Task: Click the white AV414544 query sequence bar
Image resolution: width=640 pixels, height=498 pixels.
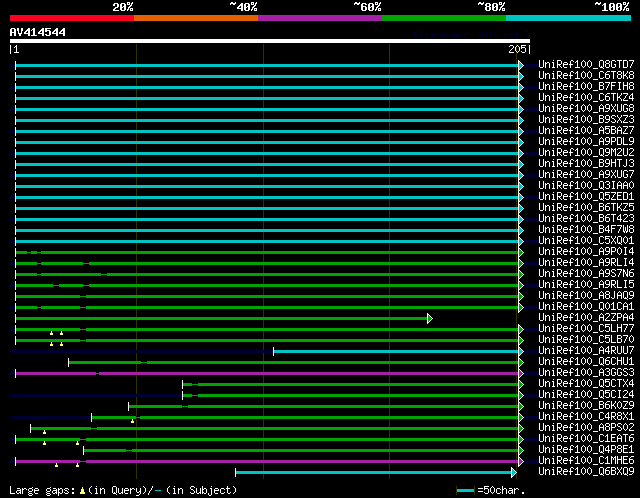Action: 270,41
